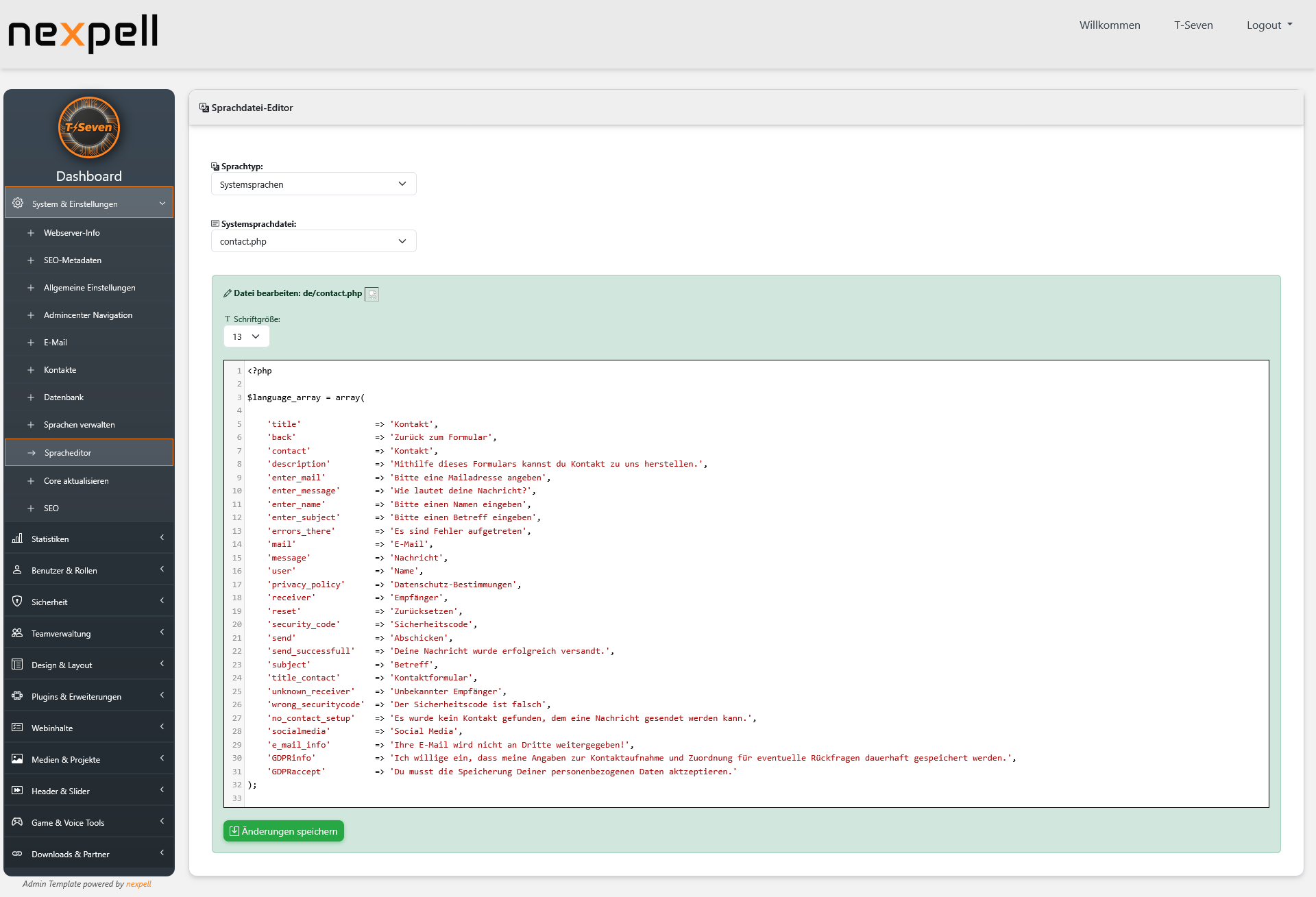Open the Logout menu in header
1316x897 pixels.
[1269, 25]
